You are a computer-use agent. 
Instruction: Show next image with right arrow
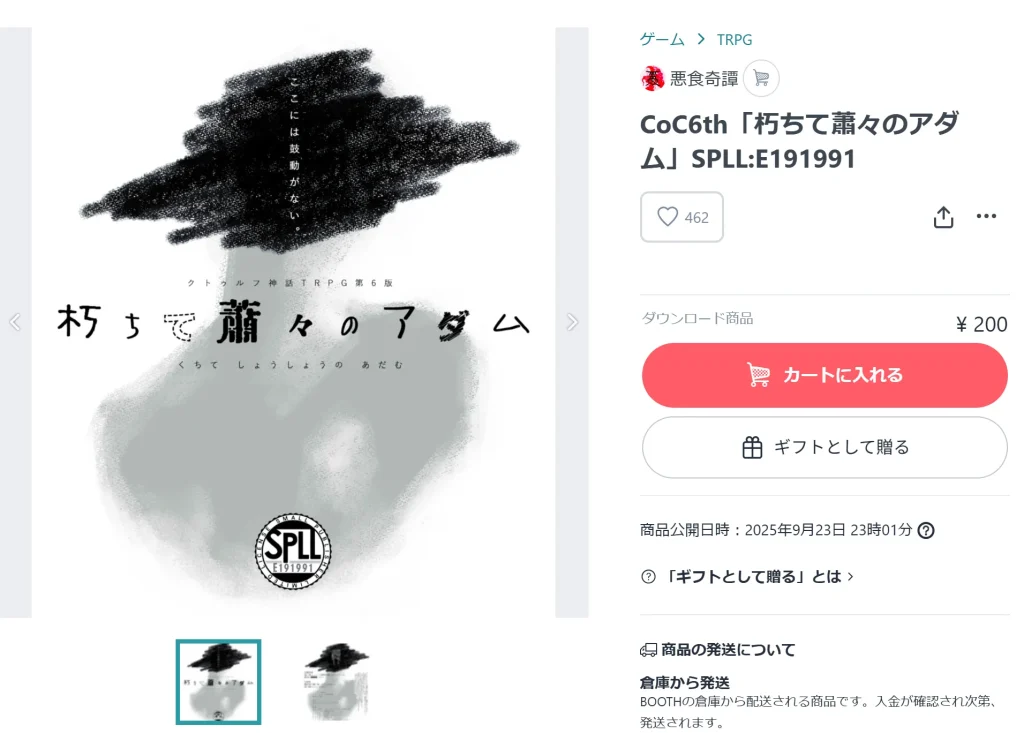pyautogui.click(x=572, y=322)
